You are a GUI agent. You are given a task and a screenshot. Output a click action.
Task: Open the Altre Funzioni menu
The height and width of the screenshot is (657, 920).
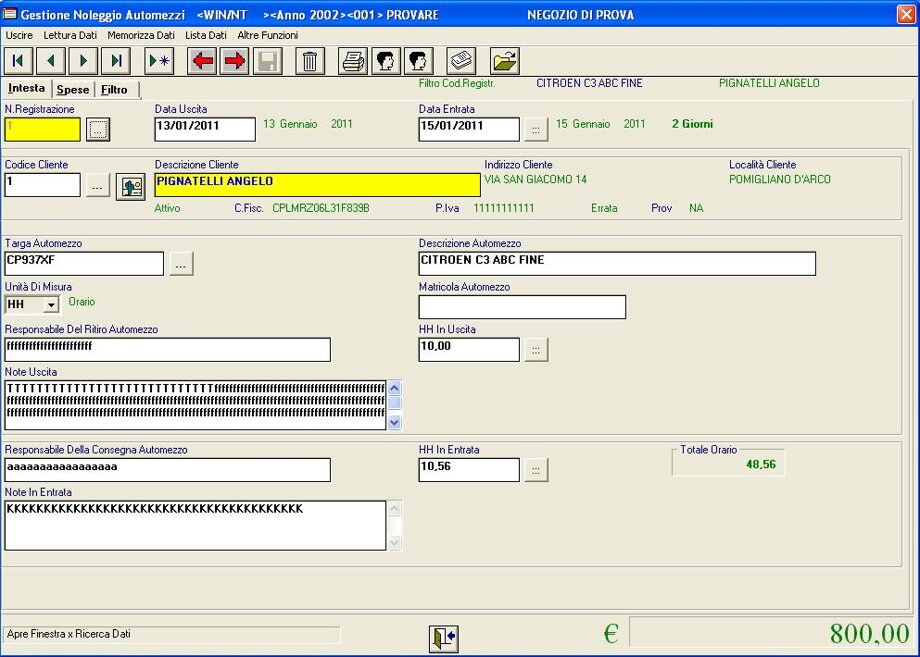click(x=267, y=35)
